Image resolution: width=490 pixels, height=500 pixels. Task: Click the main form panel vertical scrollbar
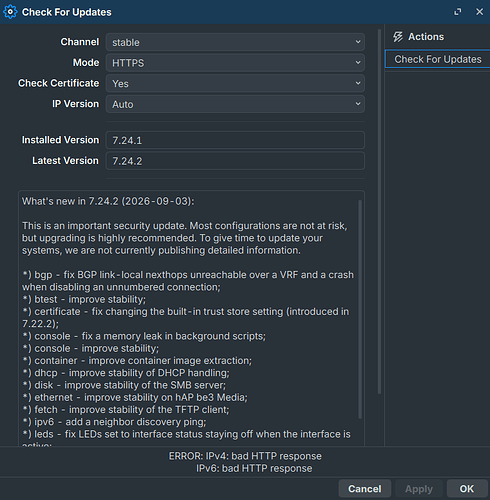379,211
